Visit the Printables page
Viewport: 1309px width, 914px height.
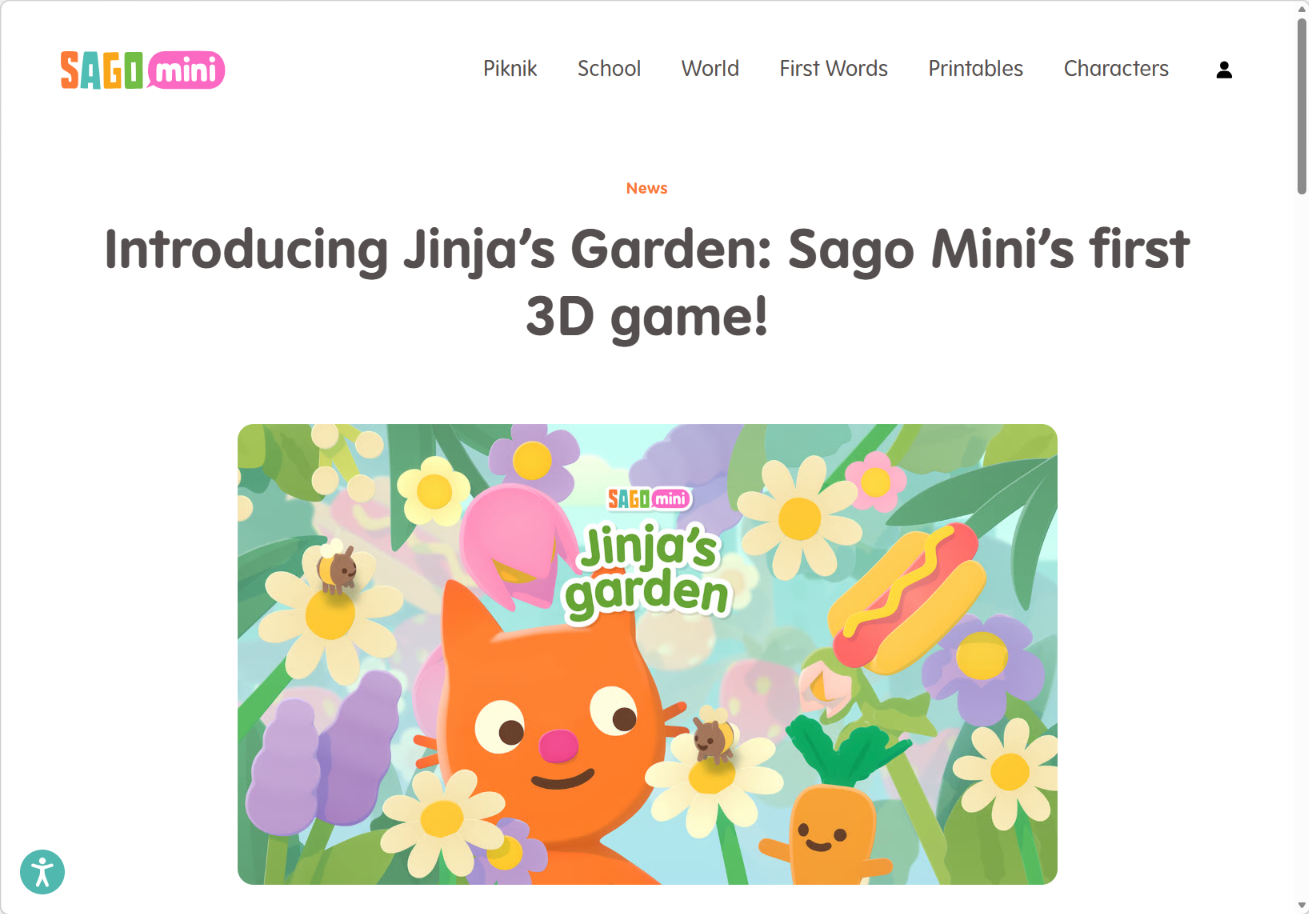(976, 68)
